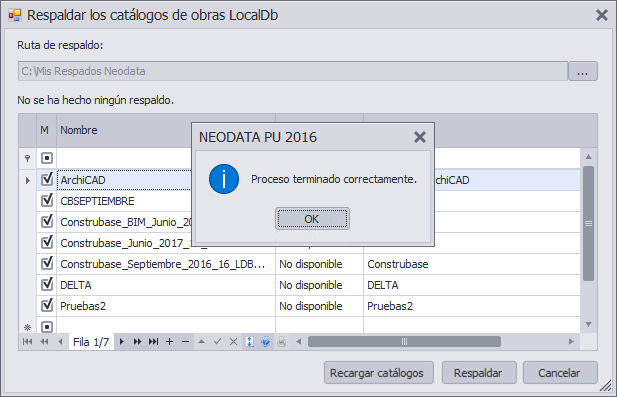Viewport: 617px width, 397px height.
Task: Toggle the Construbase_BIM_Junio checkbox
Action: (47, 222)
